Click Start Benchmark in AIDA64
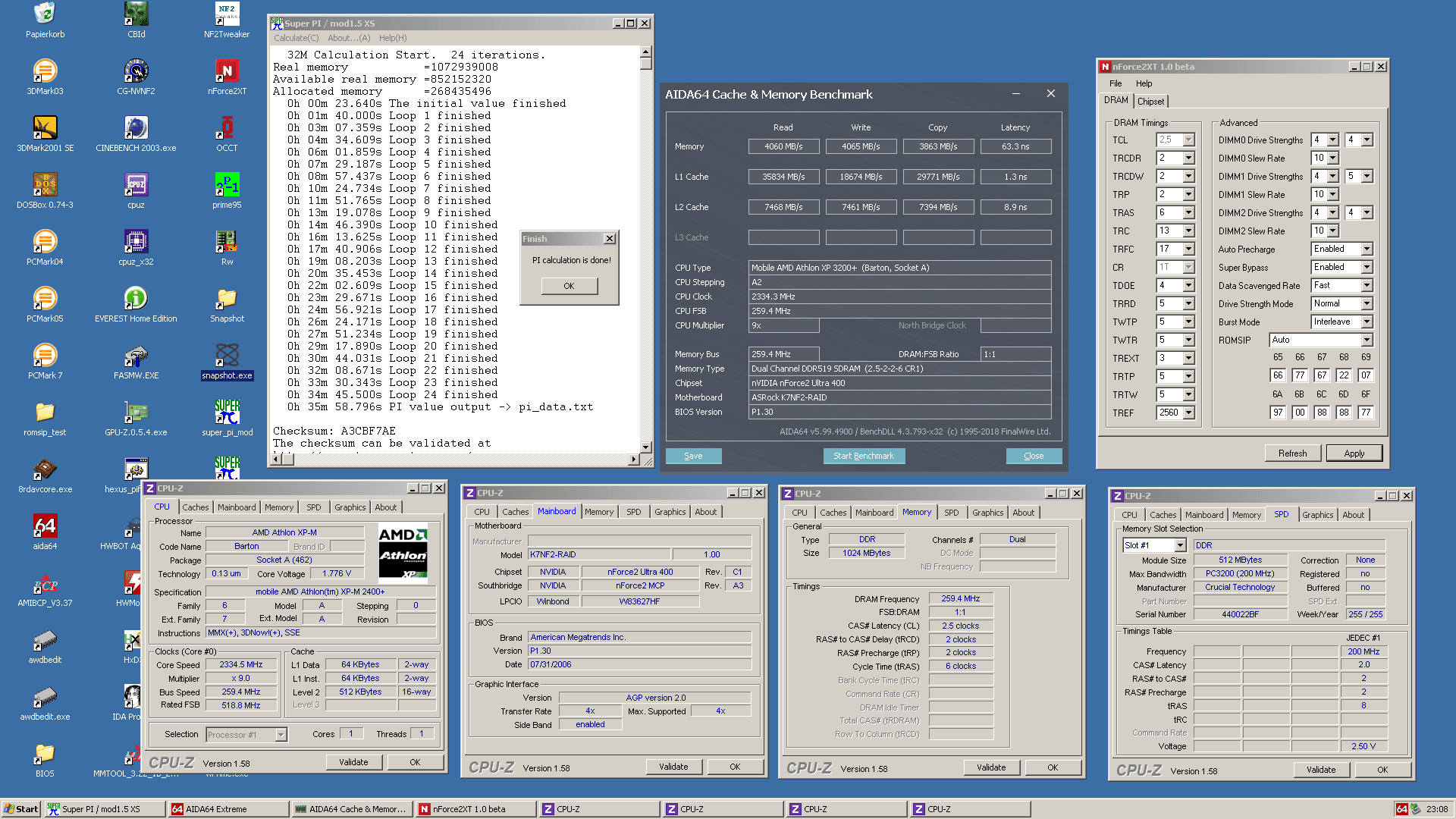 click(863, 456)
